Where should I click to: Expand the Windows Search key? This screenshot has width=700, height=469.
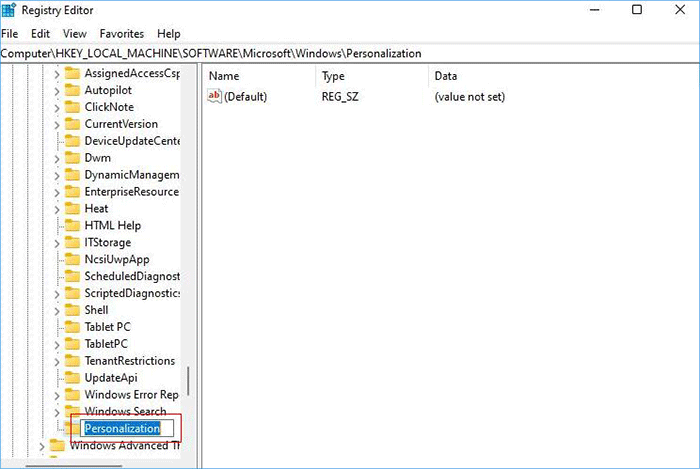(55, 412)
